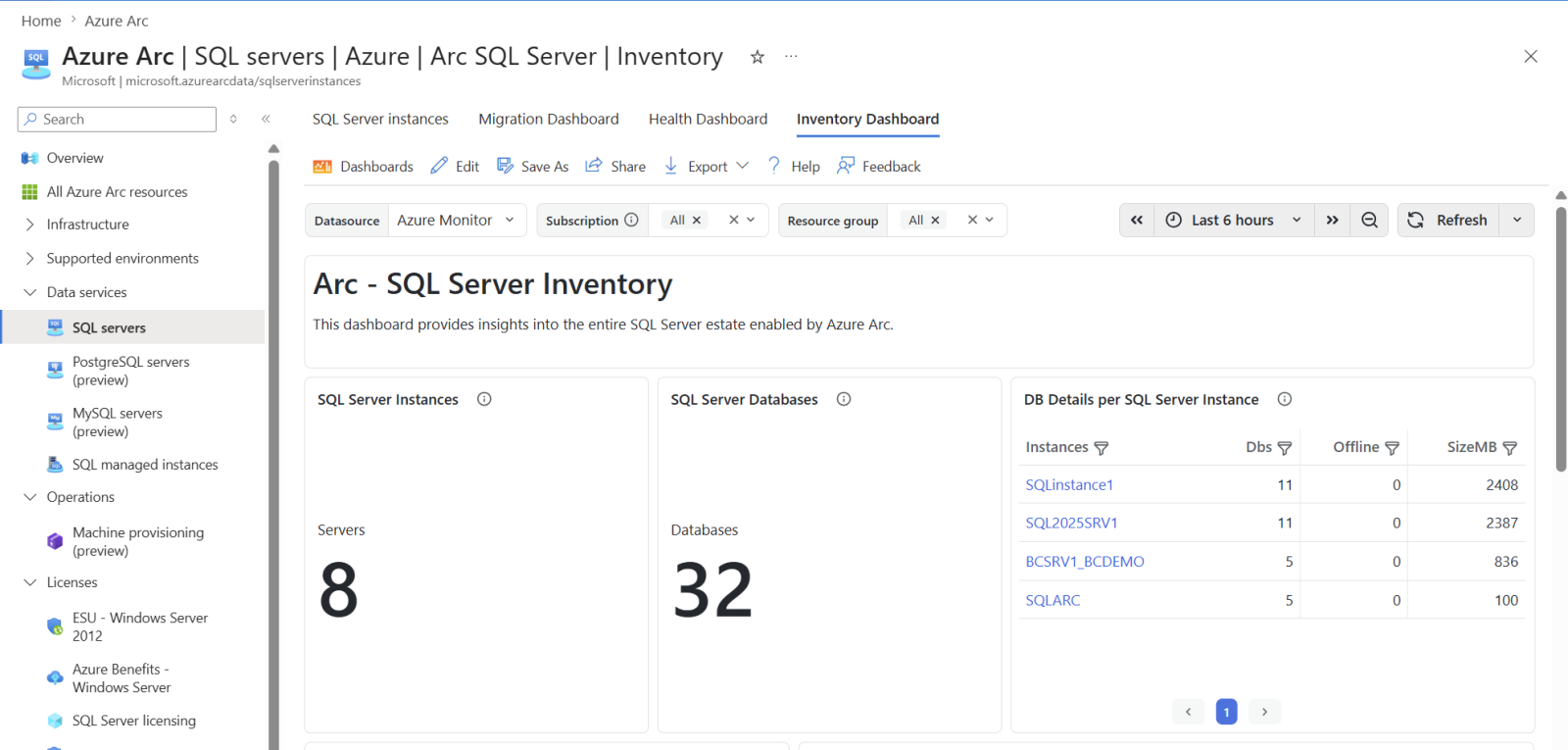The image size is (1568, 750).
Task: Open the SQLinstance1 link
Action: pos(1069,485)
